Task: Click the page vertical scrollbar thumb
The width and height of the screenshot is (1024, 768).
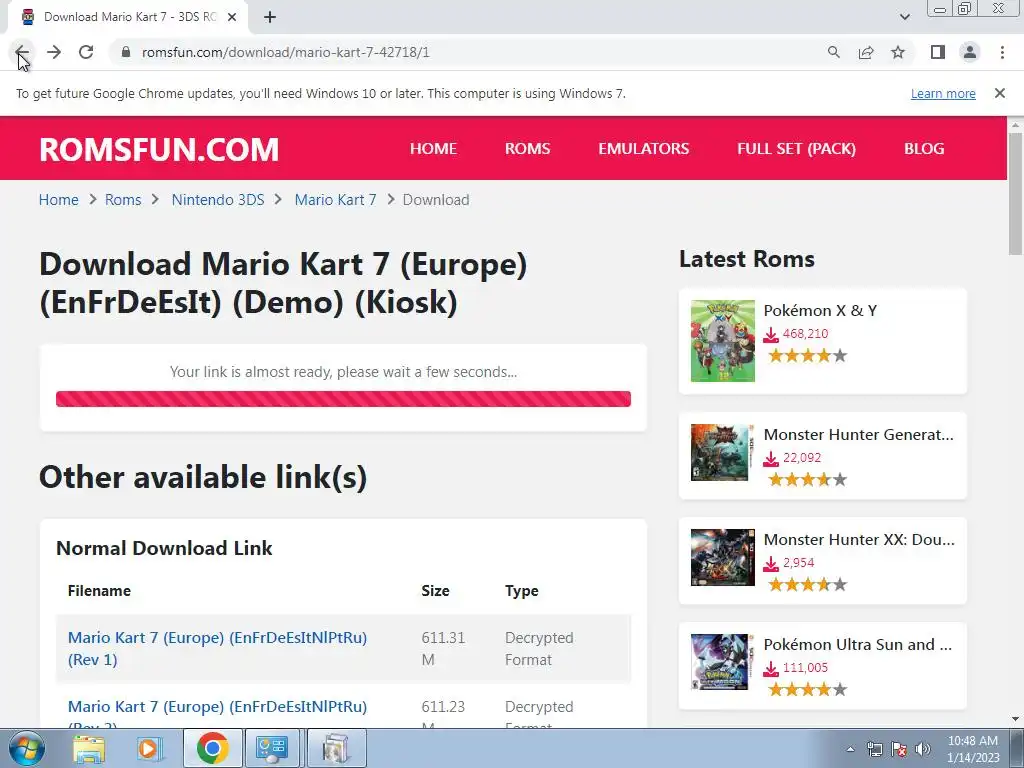Action: (x=1015, y=193)
